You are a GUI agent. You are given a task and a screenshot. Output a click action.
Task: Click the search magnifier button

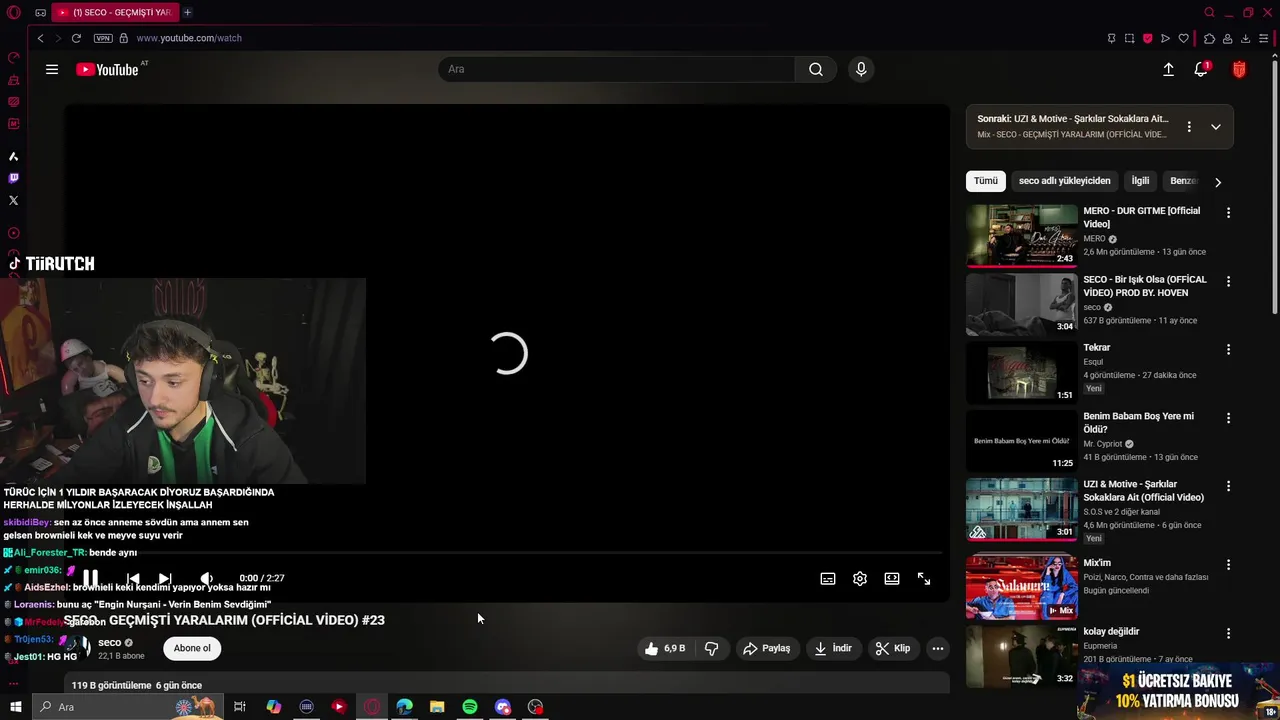pos(816,69)
